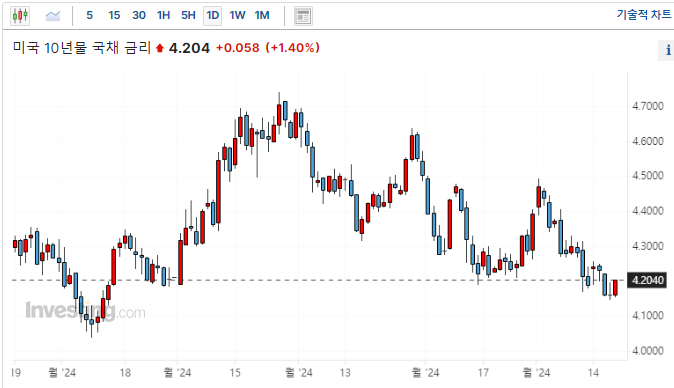674x388 pixels.
Task: Choose the 1H interval
Action: [163, 15]
